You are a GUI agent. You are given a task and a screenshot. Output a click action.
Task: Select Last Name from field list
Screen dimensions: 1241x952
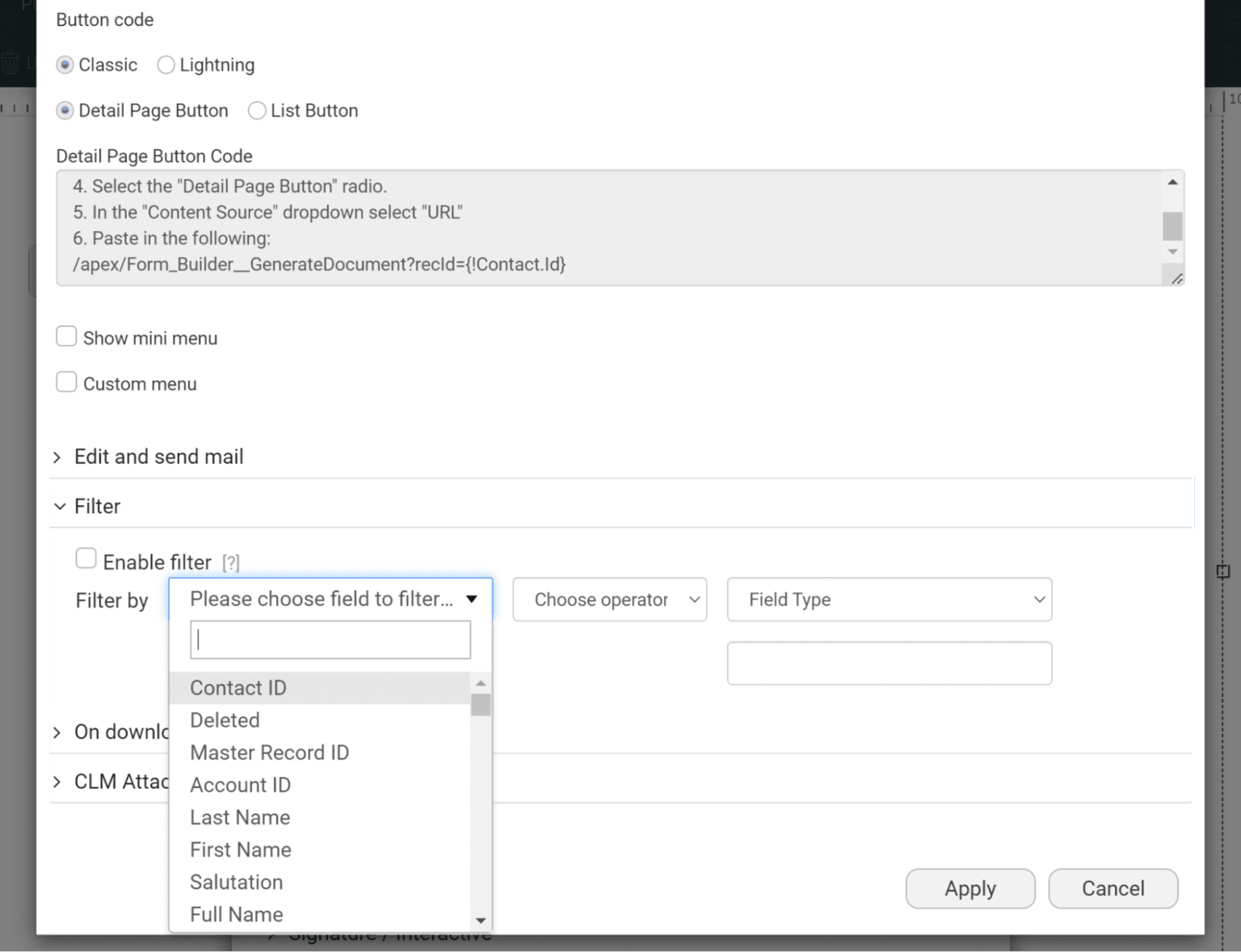click(x=320, y=817)
